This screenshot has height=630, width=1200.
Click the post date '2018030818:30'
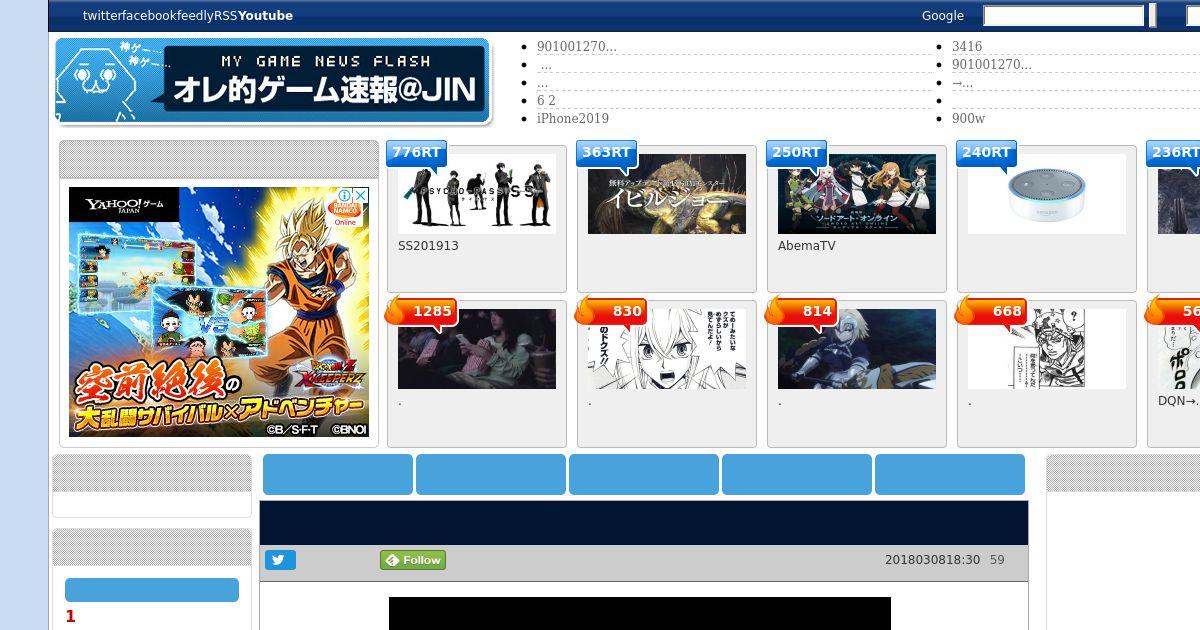[x=932, y=560]
